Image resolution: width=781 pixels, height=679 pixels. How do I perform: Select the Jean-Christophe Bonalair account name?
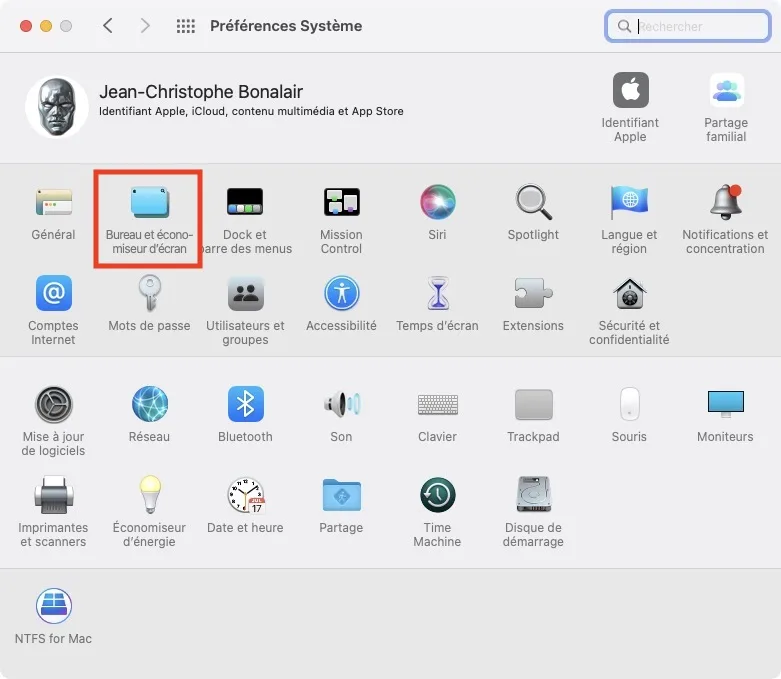201,92
